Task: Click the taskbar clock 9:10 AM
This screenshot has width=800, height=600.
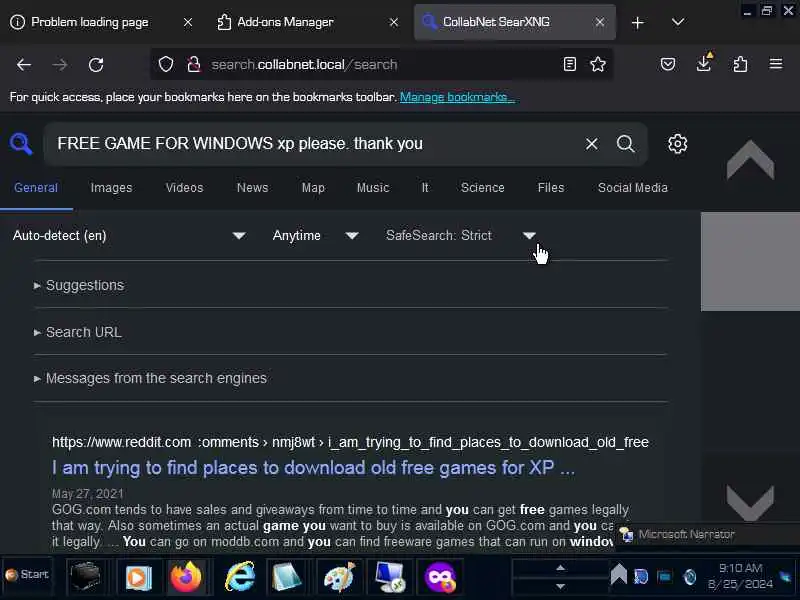Action: click(x=740, y=568)
